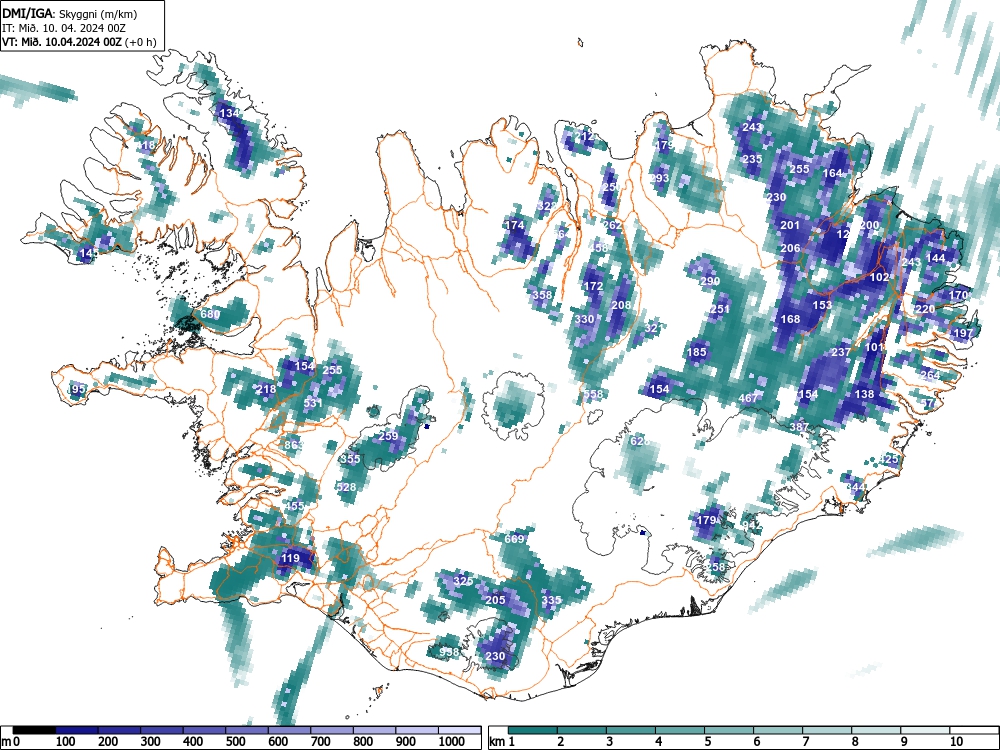Click the '531' visibility value on the map
Screen dimensions: 1000x750
[313, 403]
